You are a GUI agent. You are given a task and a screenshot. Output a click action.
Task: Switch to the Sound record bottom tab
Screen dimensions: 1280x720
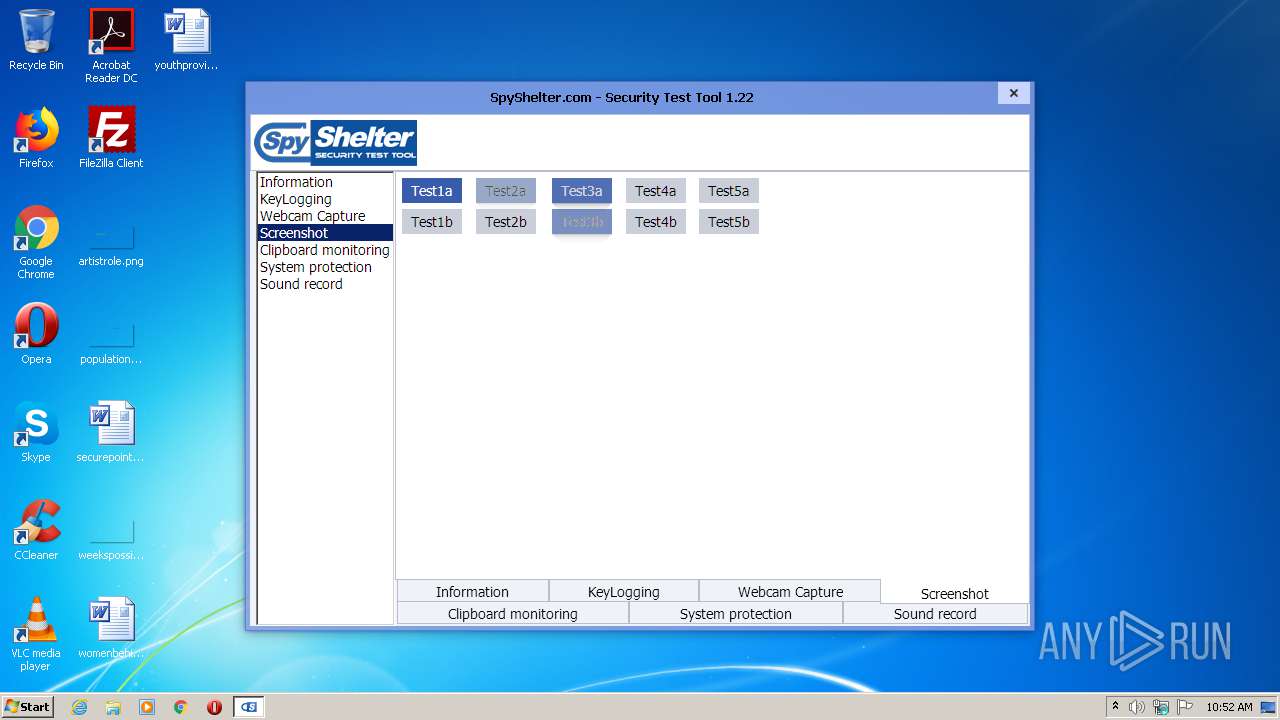tap(935, 614)
